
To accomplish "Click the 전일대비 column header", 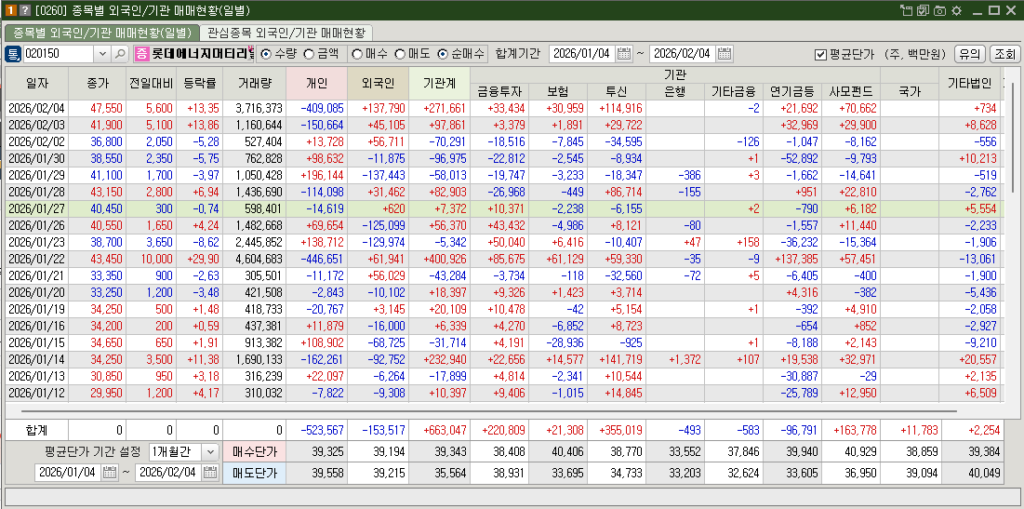I will click(x=151, y=83).
